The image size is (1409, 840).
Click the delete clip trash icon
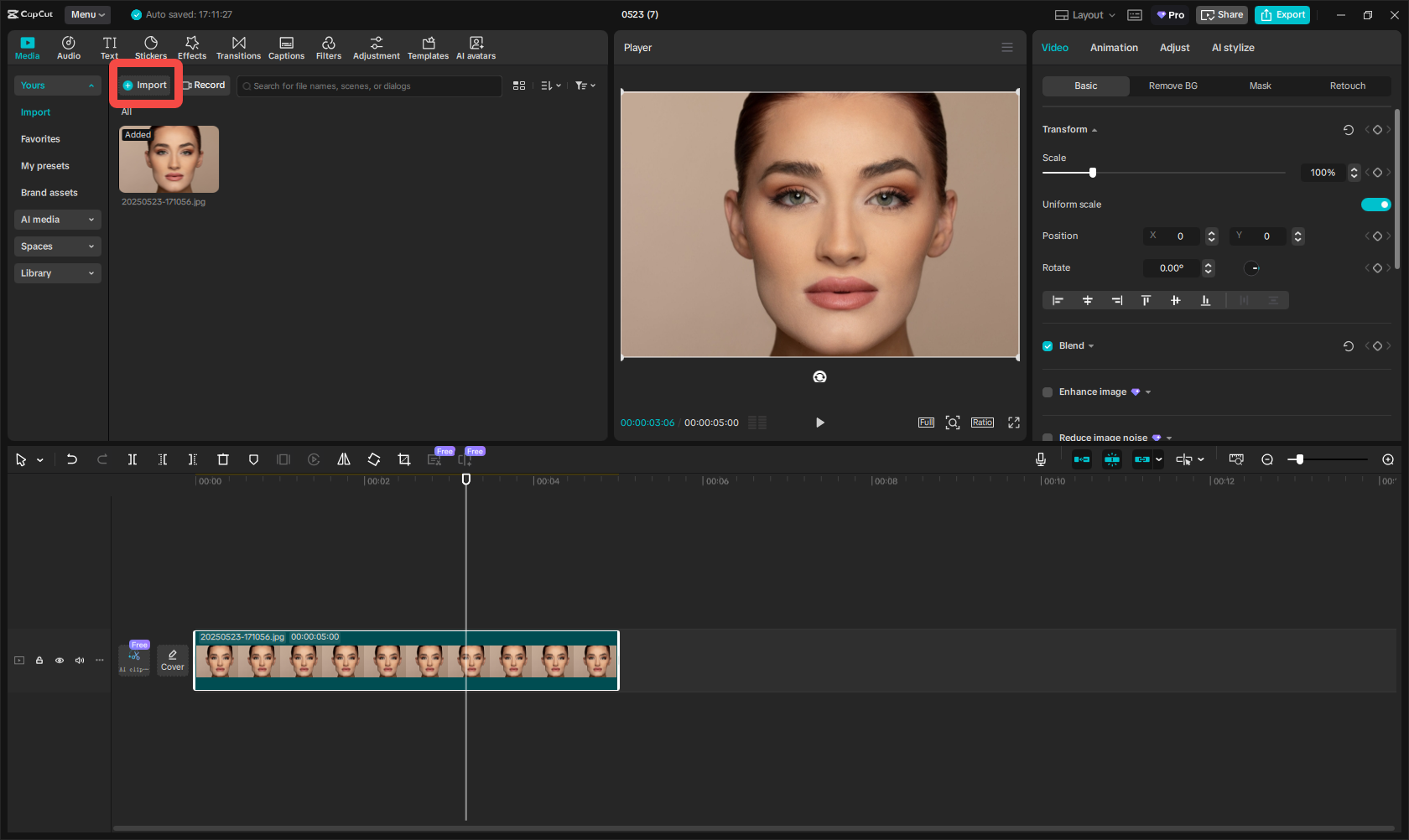[x=223, y=459]
